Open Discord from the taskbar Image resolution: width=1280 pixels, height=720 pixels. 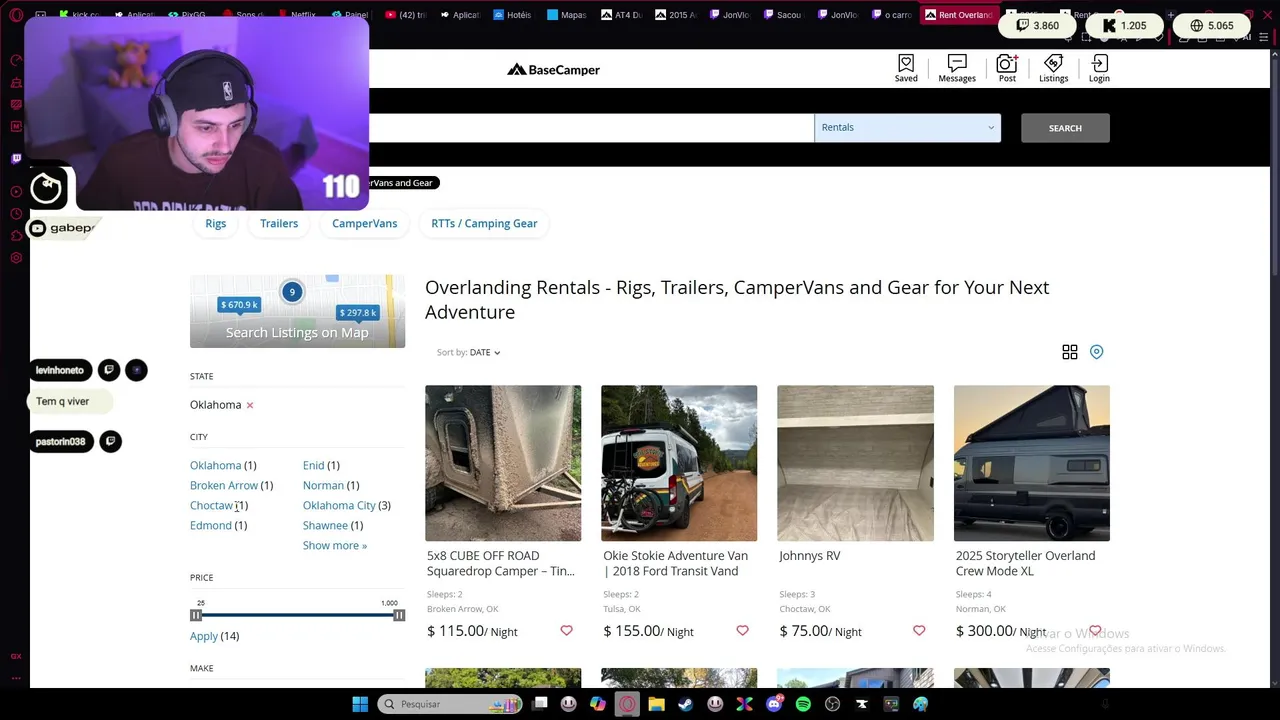click(773, 704)
